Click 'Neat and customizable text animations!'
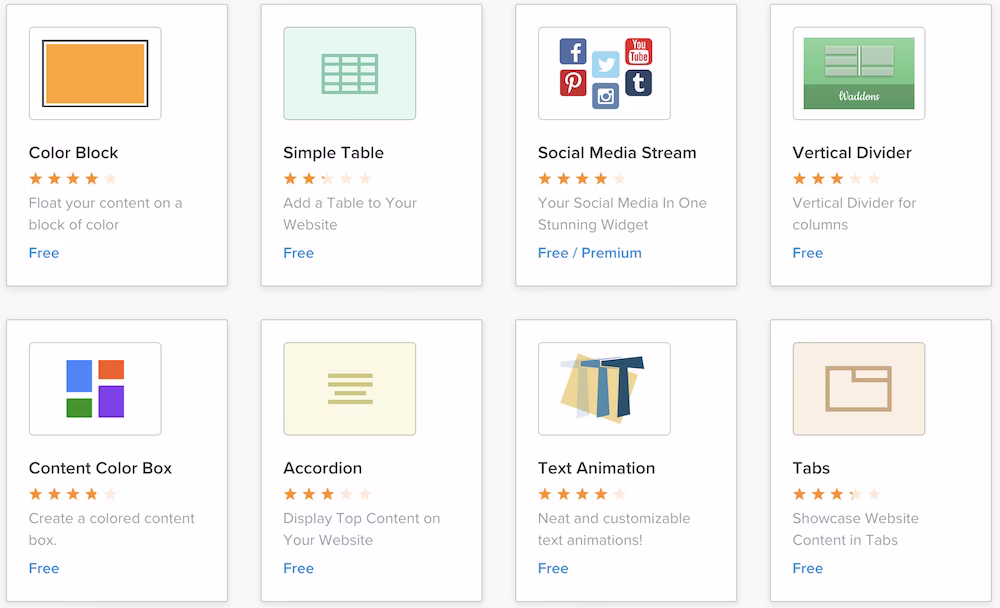This screenshot has width=1000, height=608. (614, 529)
